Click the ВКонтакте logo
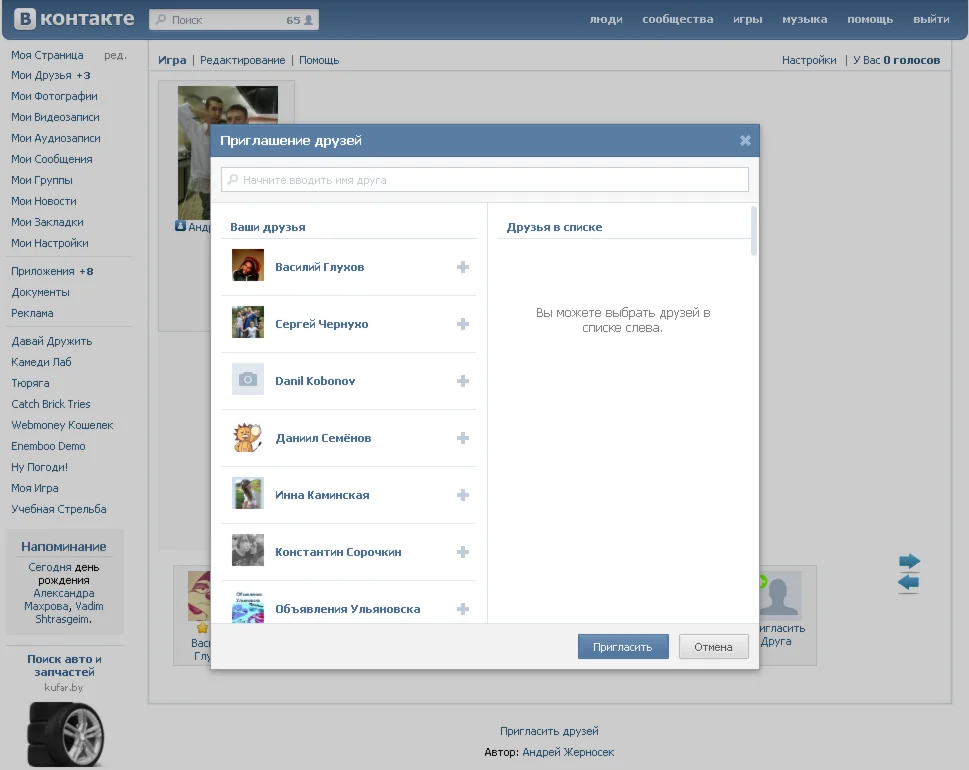 (x=74, y=19)
